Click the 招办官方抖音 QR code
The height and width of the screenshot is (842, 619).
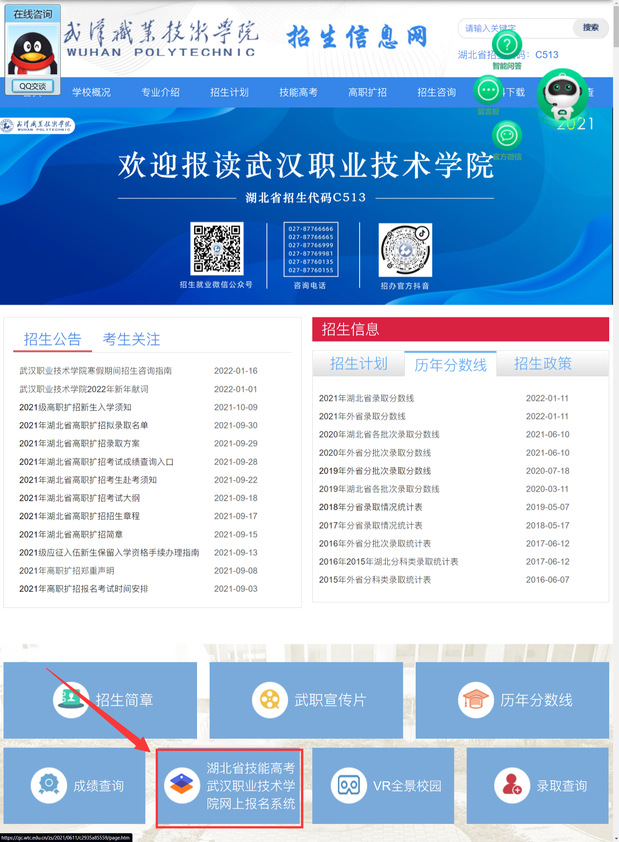point(405,250)
